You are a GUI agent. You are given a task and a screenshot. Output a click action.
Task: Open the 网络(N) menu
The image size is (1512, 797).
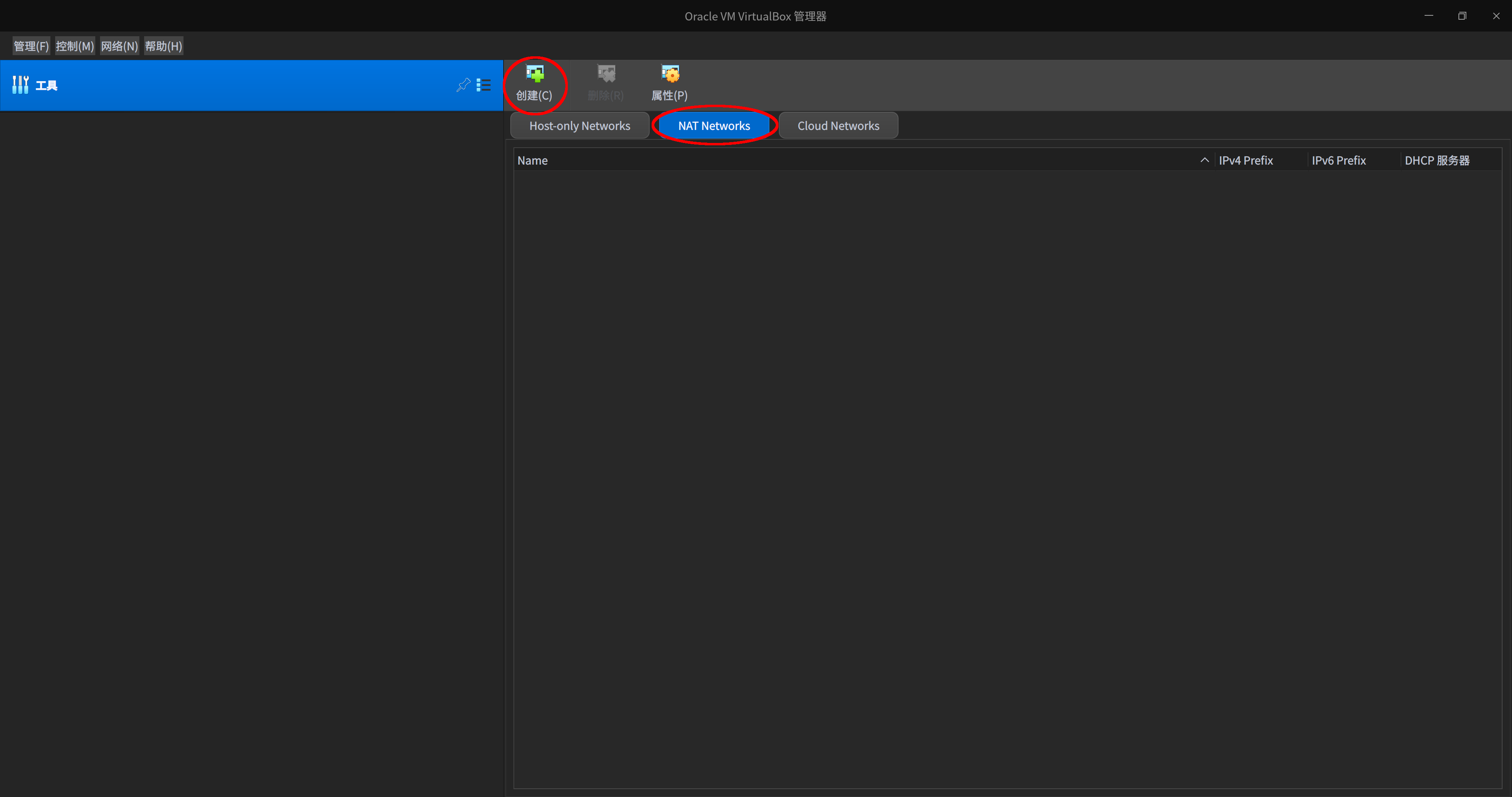click(119, 46)
